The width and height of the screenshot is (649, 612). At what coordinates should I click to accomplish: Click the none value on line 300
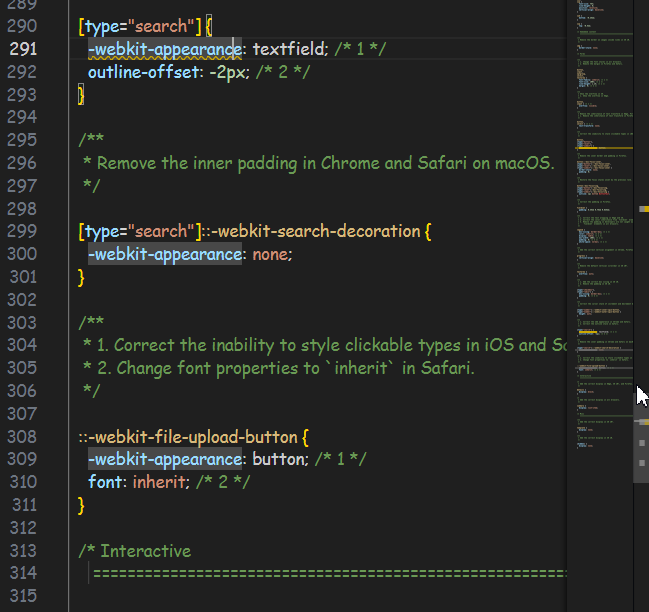[270, 254]
